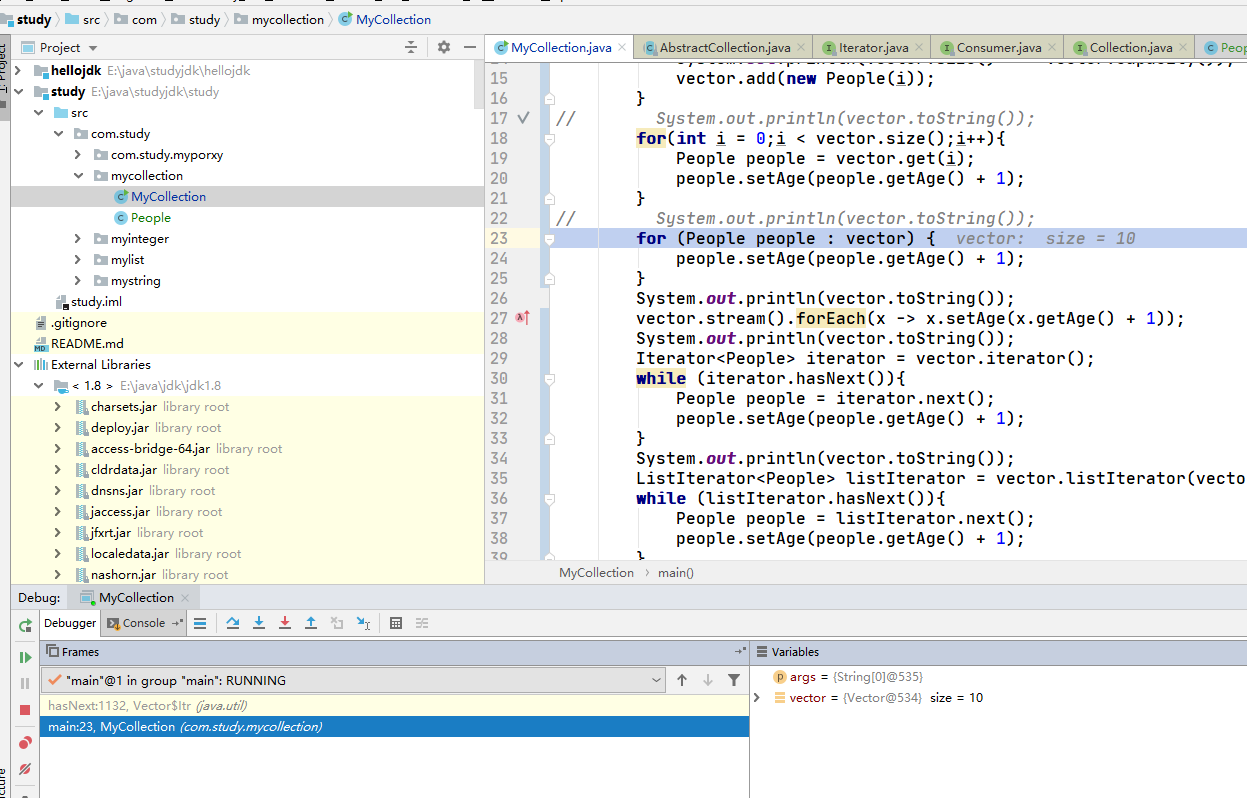Stop the debug session with red square
Image resolution: width=1247 pixels, height=798 pixels.
(x=25, y=710)
